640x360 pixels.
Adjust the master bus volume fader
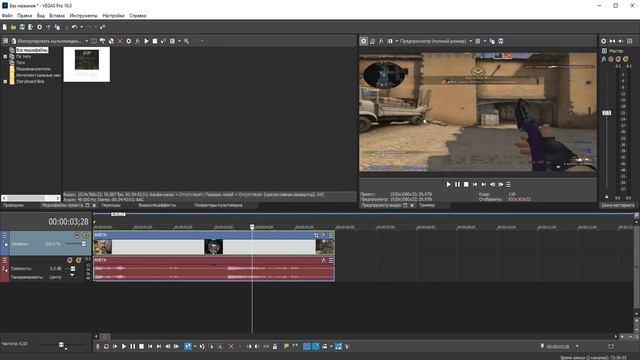(607, 113)
